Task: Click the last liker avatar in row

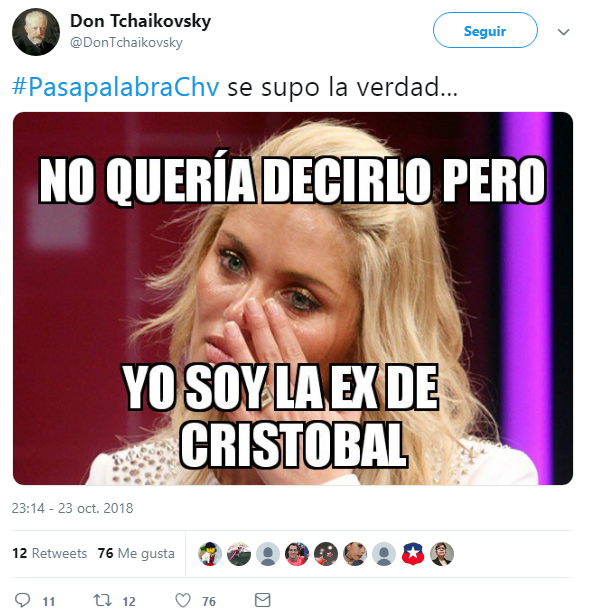Action: [442, 554]
